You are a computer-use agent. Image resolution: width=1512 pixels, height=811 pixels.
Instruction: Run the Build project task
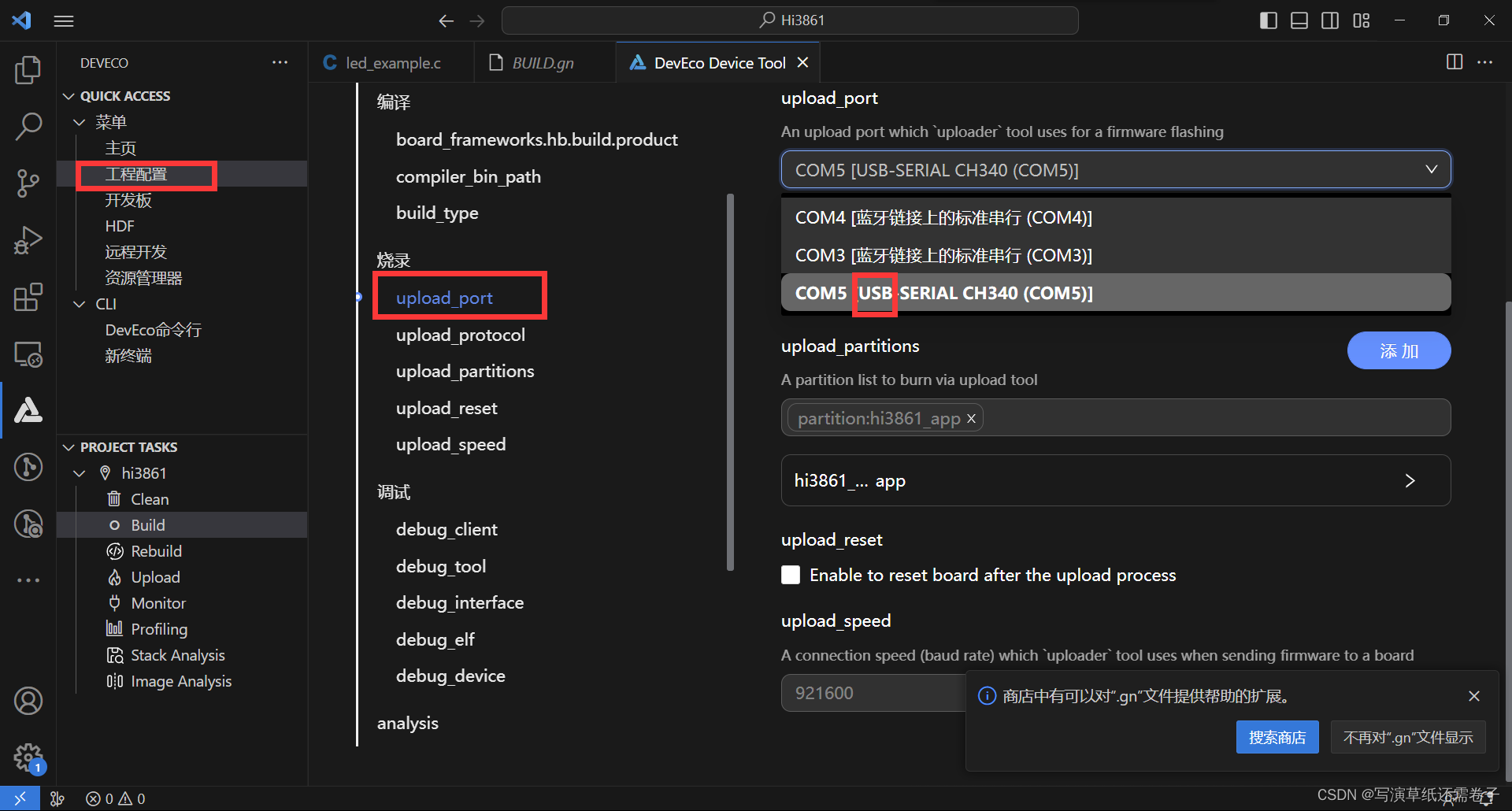pyautogui.click(x=148, y=525)
